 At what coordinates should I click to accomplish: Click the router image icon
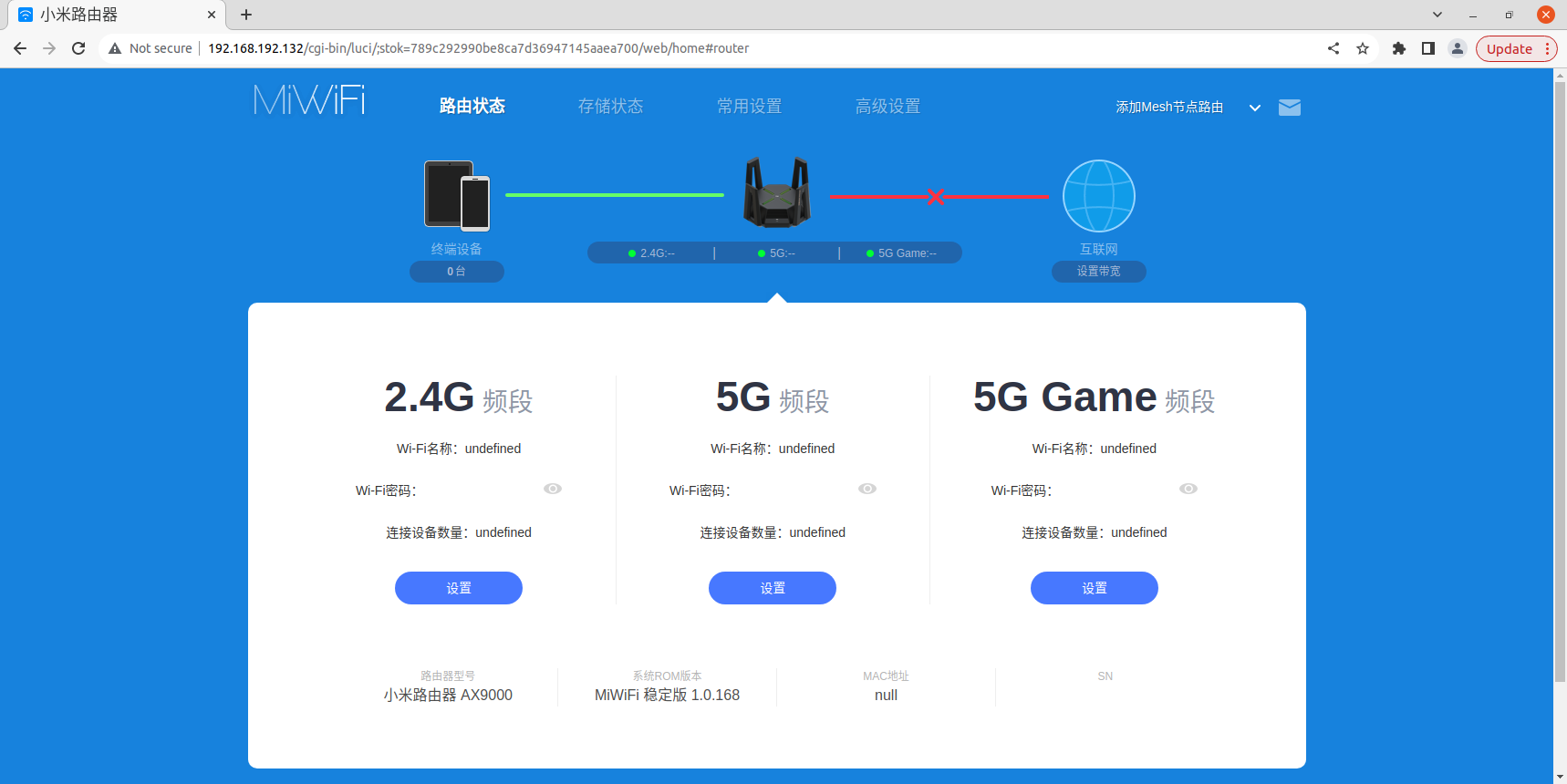(x=776, y=192)
